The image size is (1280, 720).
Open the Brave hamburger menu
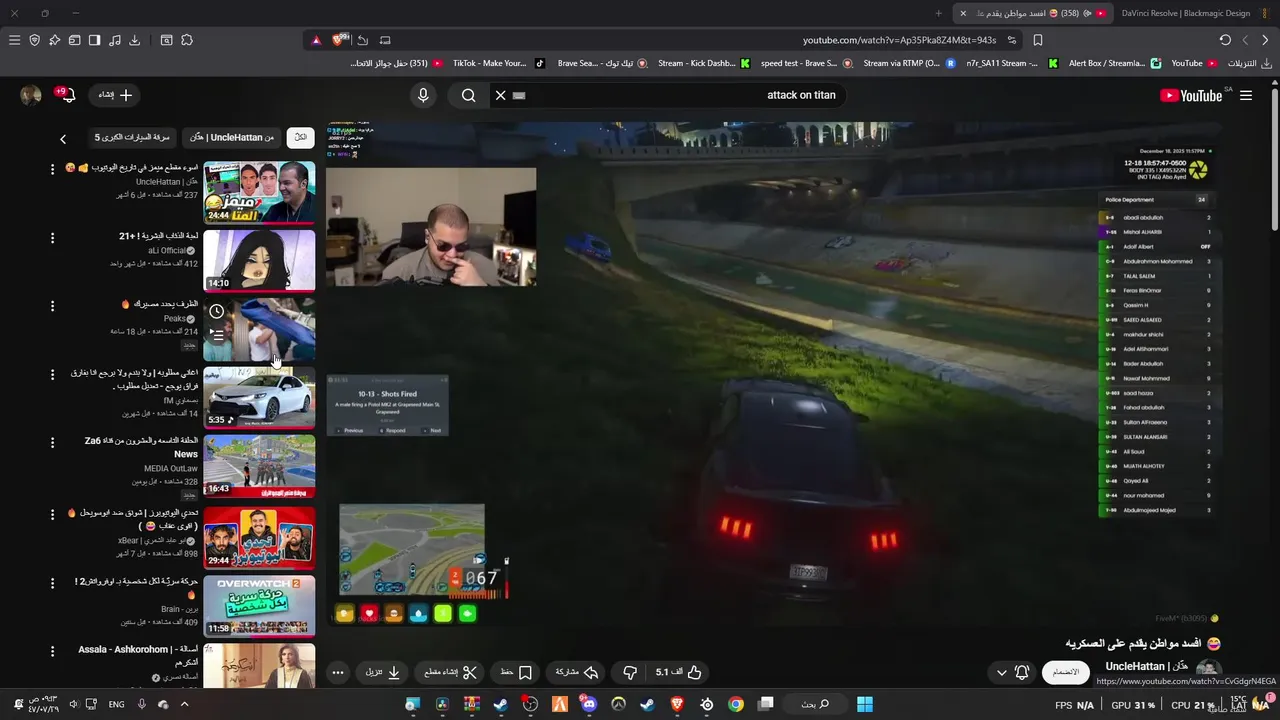14,40
